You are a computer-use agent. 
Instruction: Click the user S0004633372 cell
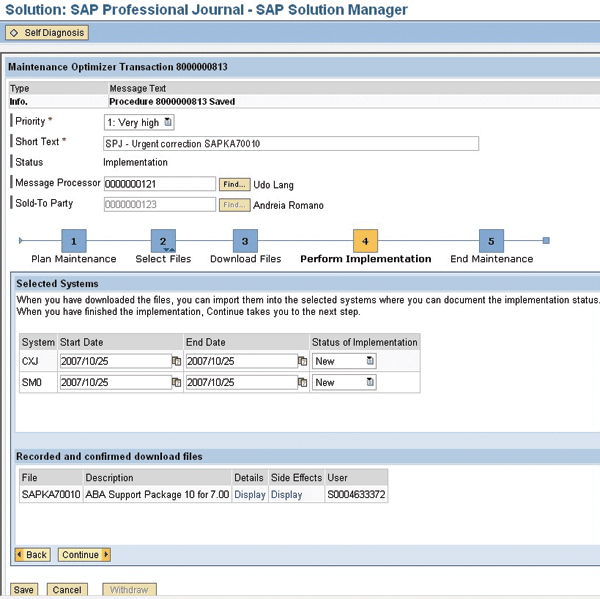click(356, 495)
